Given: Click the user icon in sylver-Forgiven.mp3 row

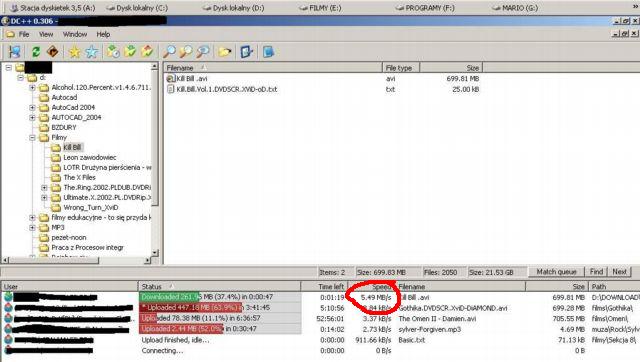Looking at the screenshot, I should (x=9, y=329).
